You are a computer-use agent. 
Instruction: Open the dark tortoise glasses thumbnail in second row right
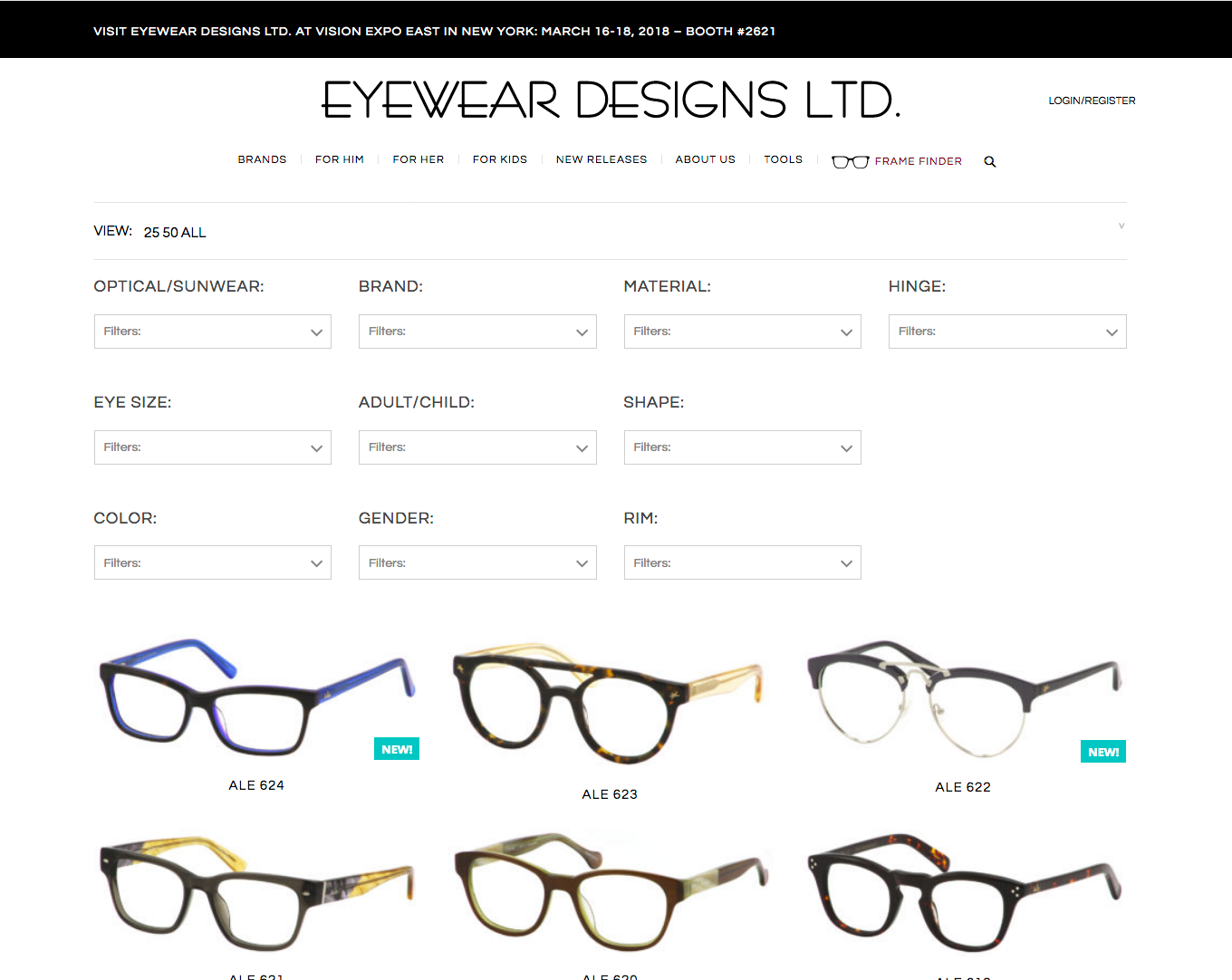click(963, 892)
